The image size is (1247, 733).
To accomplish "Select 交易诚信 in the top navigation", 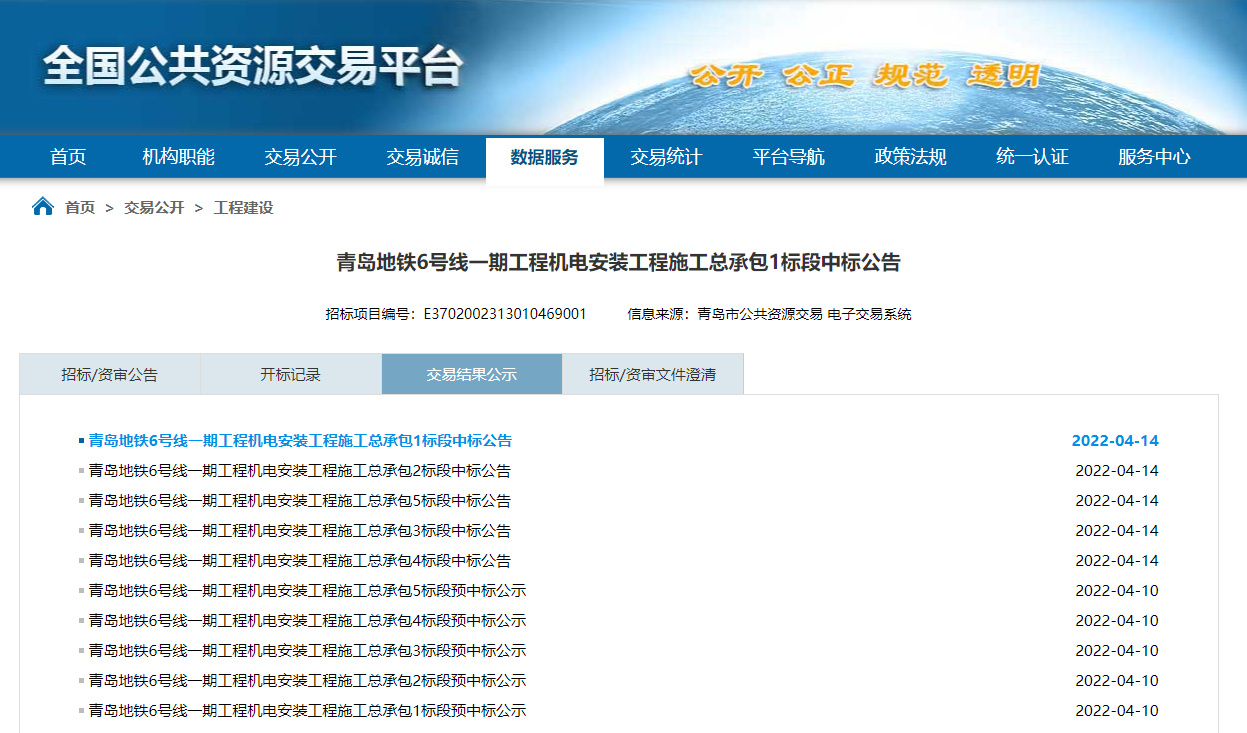I will point(422,157).
